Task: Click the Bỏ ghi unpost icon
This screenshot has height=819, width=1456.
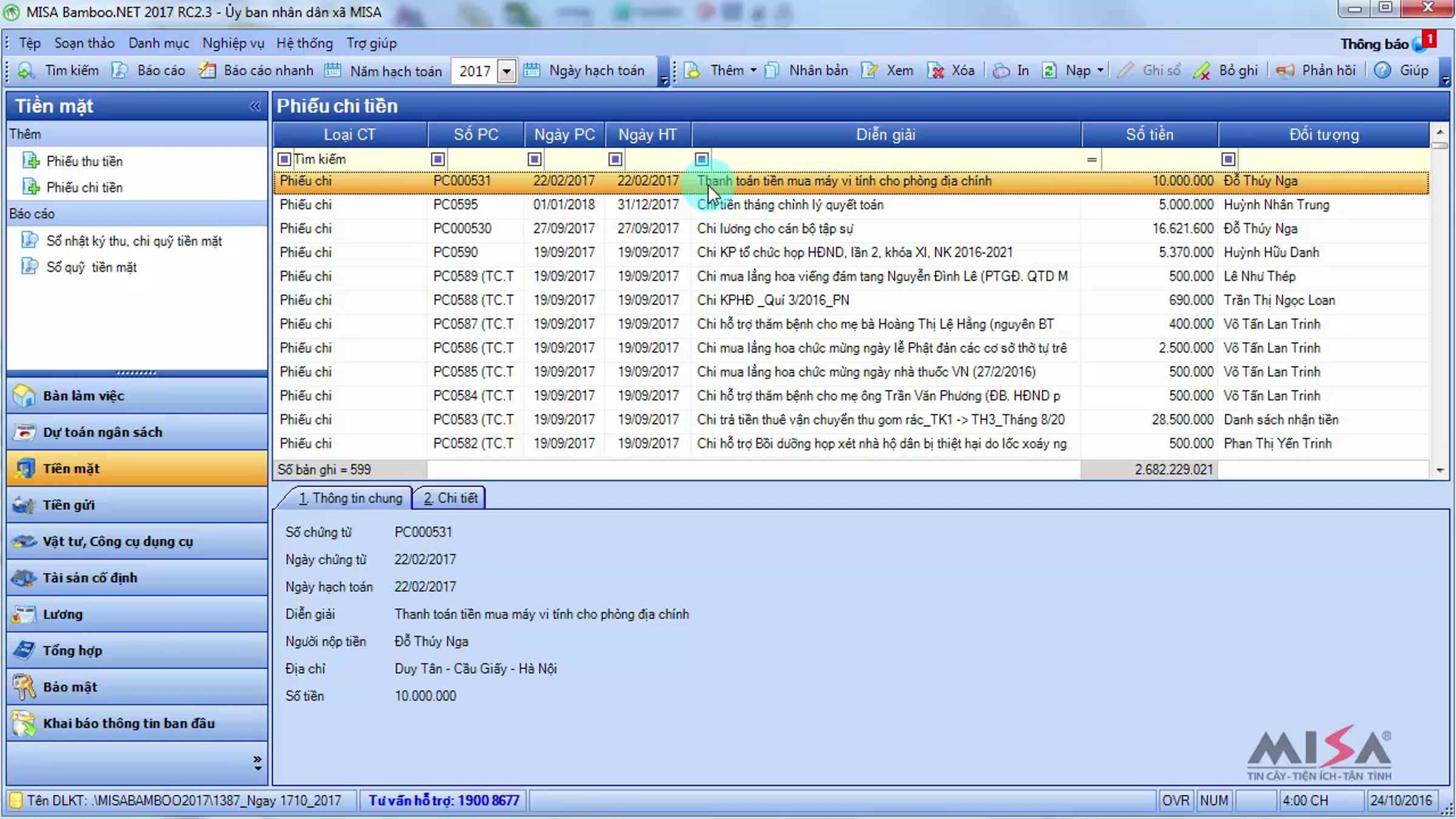Action: [1202, 71]
